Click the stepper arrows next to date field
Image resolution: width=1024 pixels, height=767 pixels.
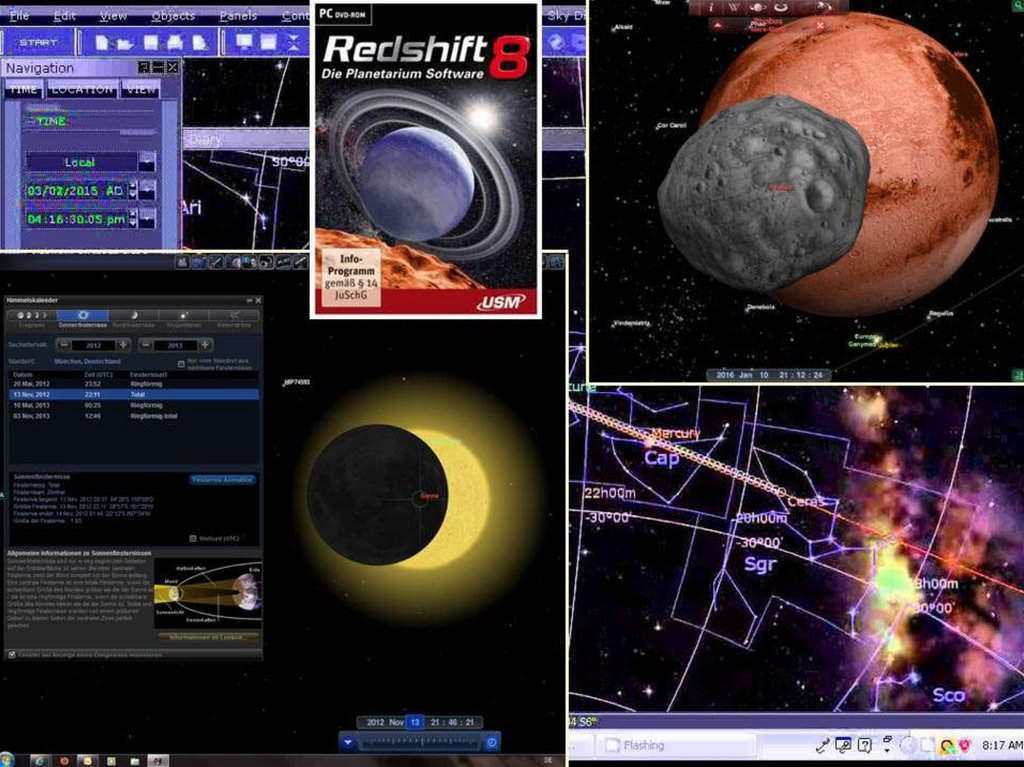click(133, 190)
